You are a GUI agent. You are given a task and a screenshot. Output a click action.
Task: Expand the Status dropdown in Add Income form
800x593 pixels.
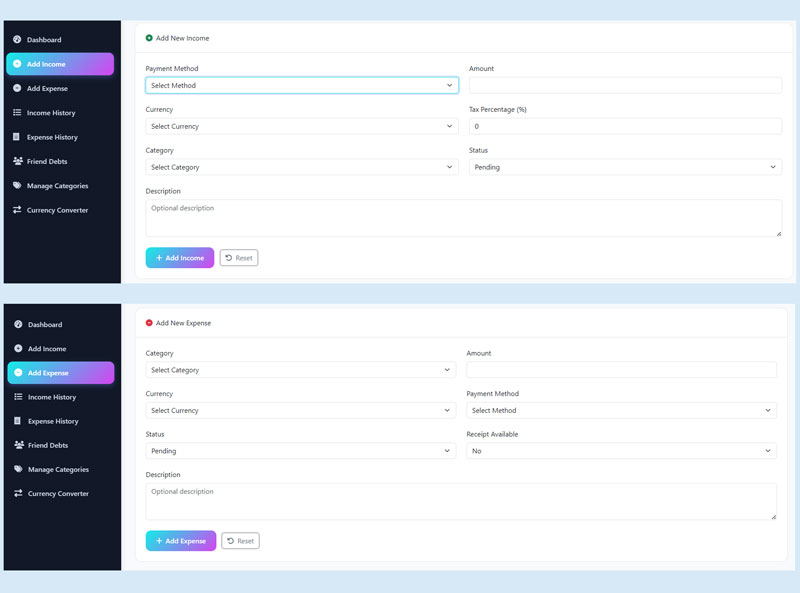coord(625,167)
